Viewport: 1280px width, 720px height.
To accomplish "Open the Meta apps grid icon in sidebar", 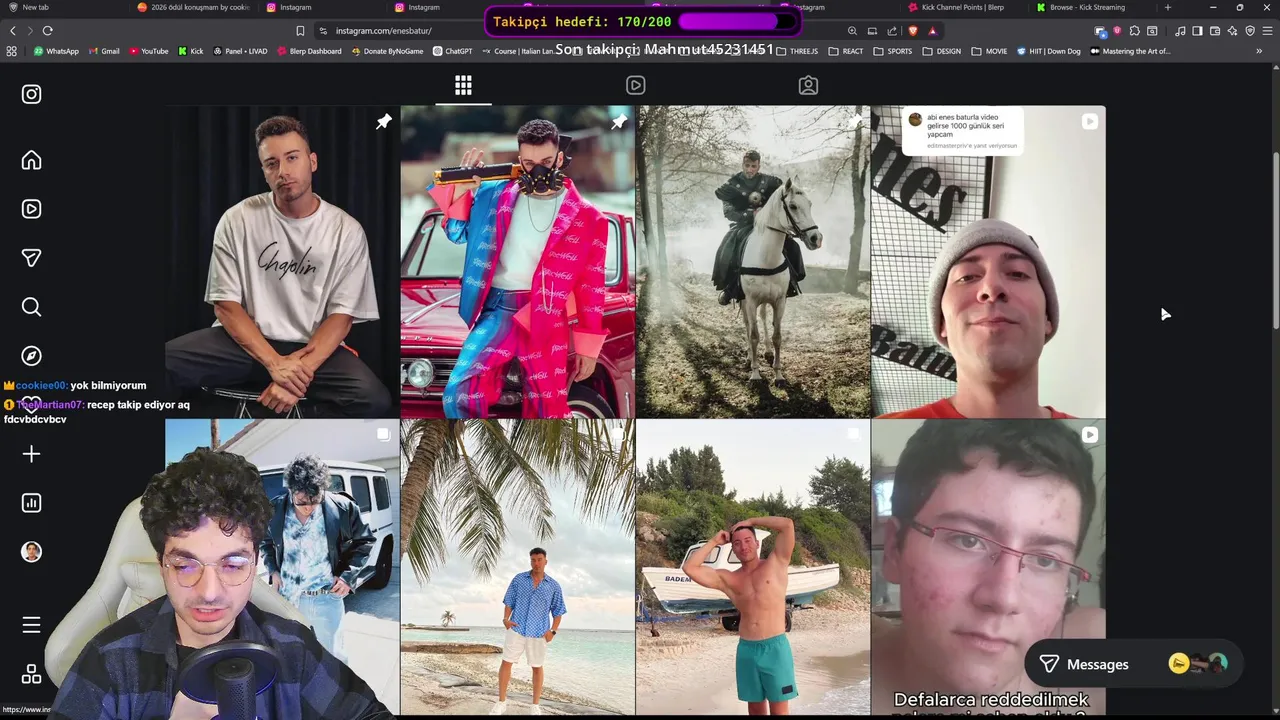I will point(31,674).
